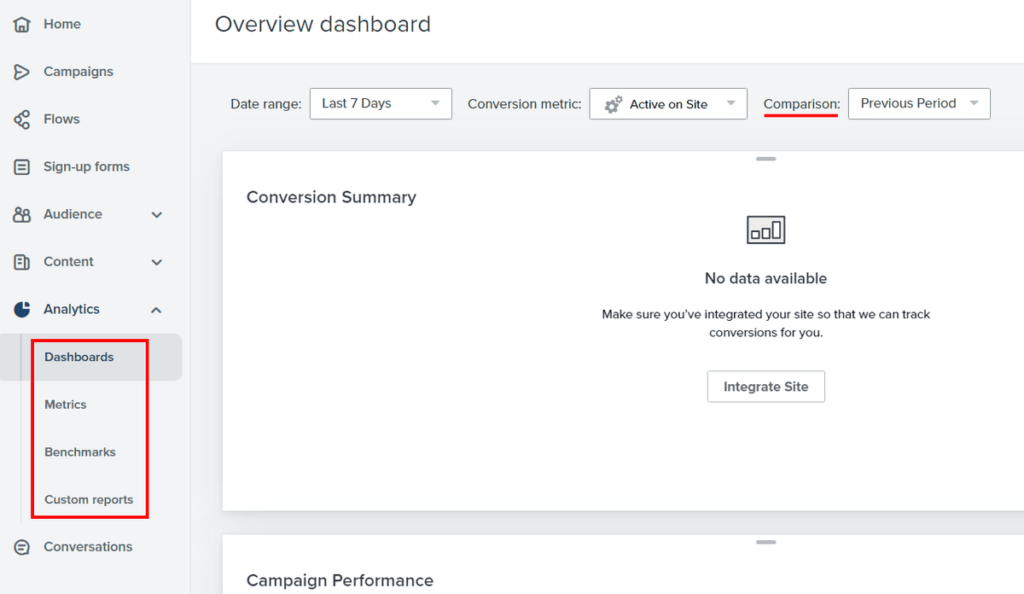Click the Flows branching icon
Viewport: 1024px width, 594px height.
click(21, 119)
